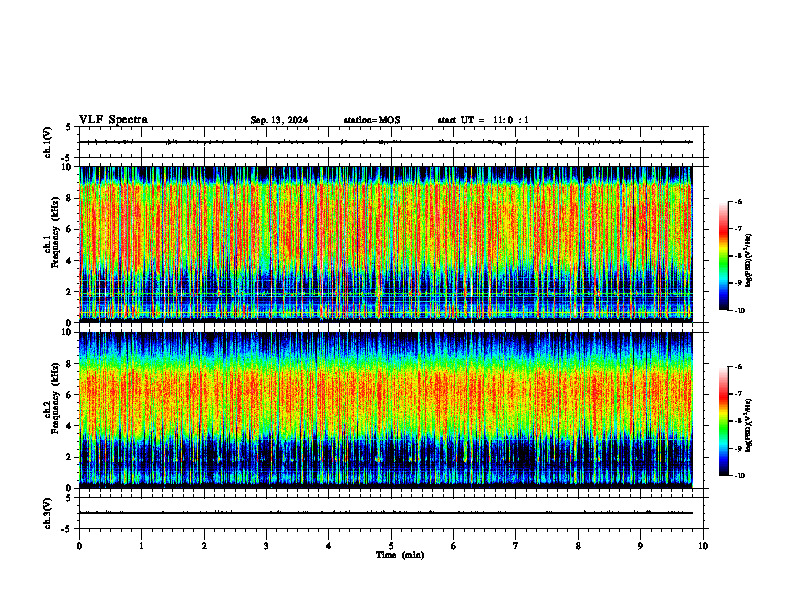Click the "ch.3(V)" axis label
This screenshot has height=612, width=792.
47,513
